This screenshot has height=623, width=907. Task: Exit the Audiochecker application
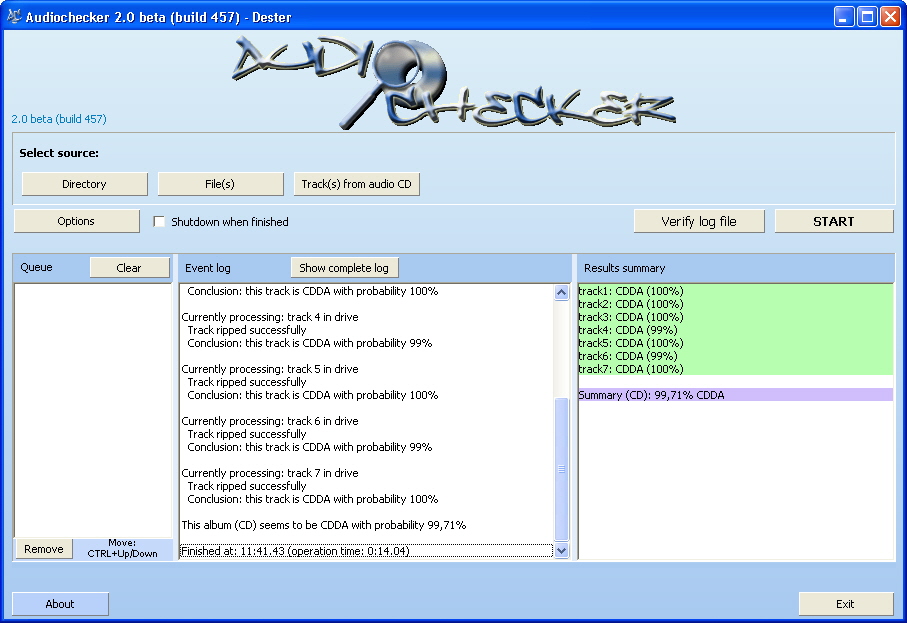point(845,604)
